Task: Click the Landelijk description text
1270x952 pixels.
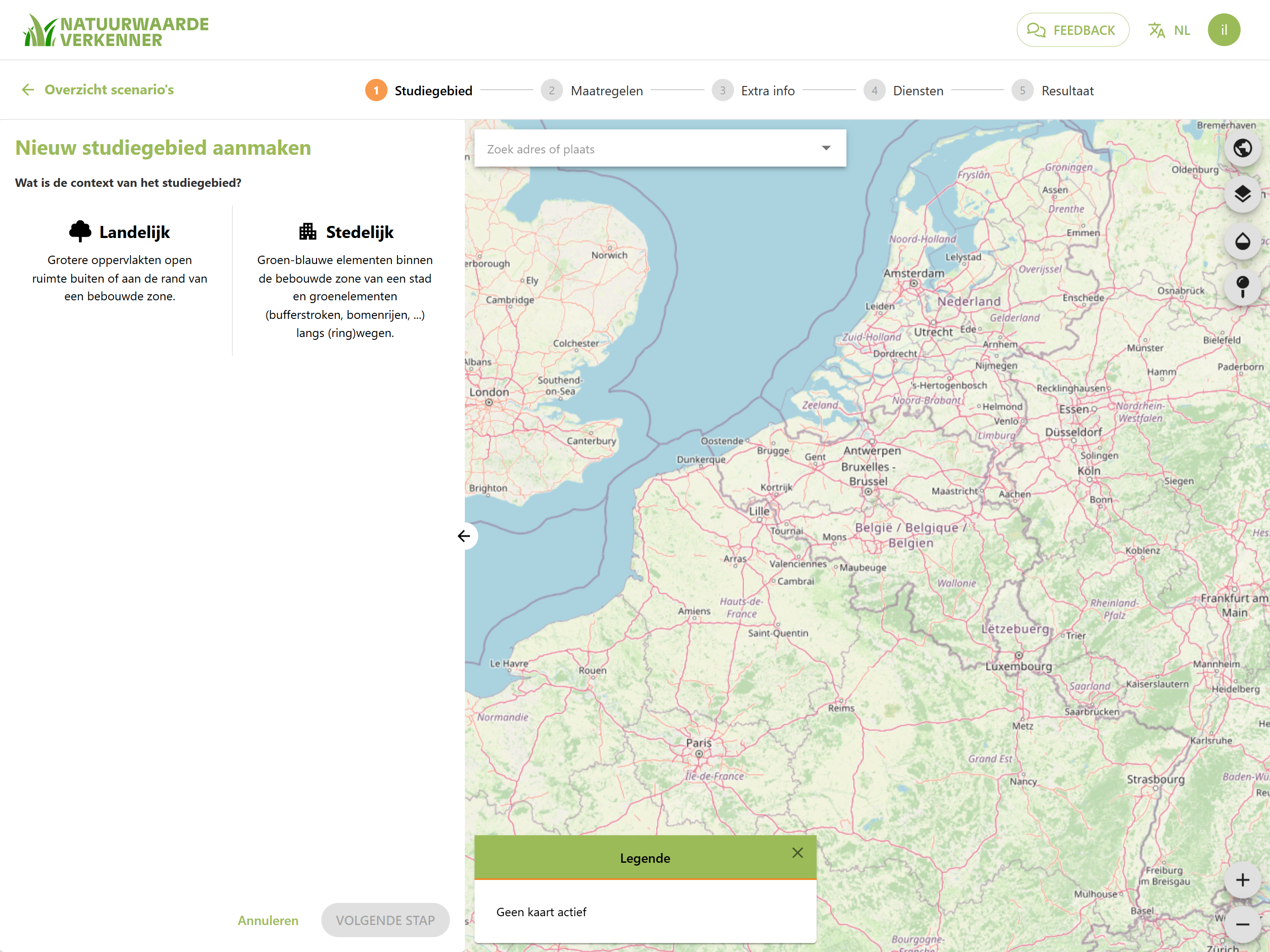Action: [119, 278]
